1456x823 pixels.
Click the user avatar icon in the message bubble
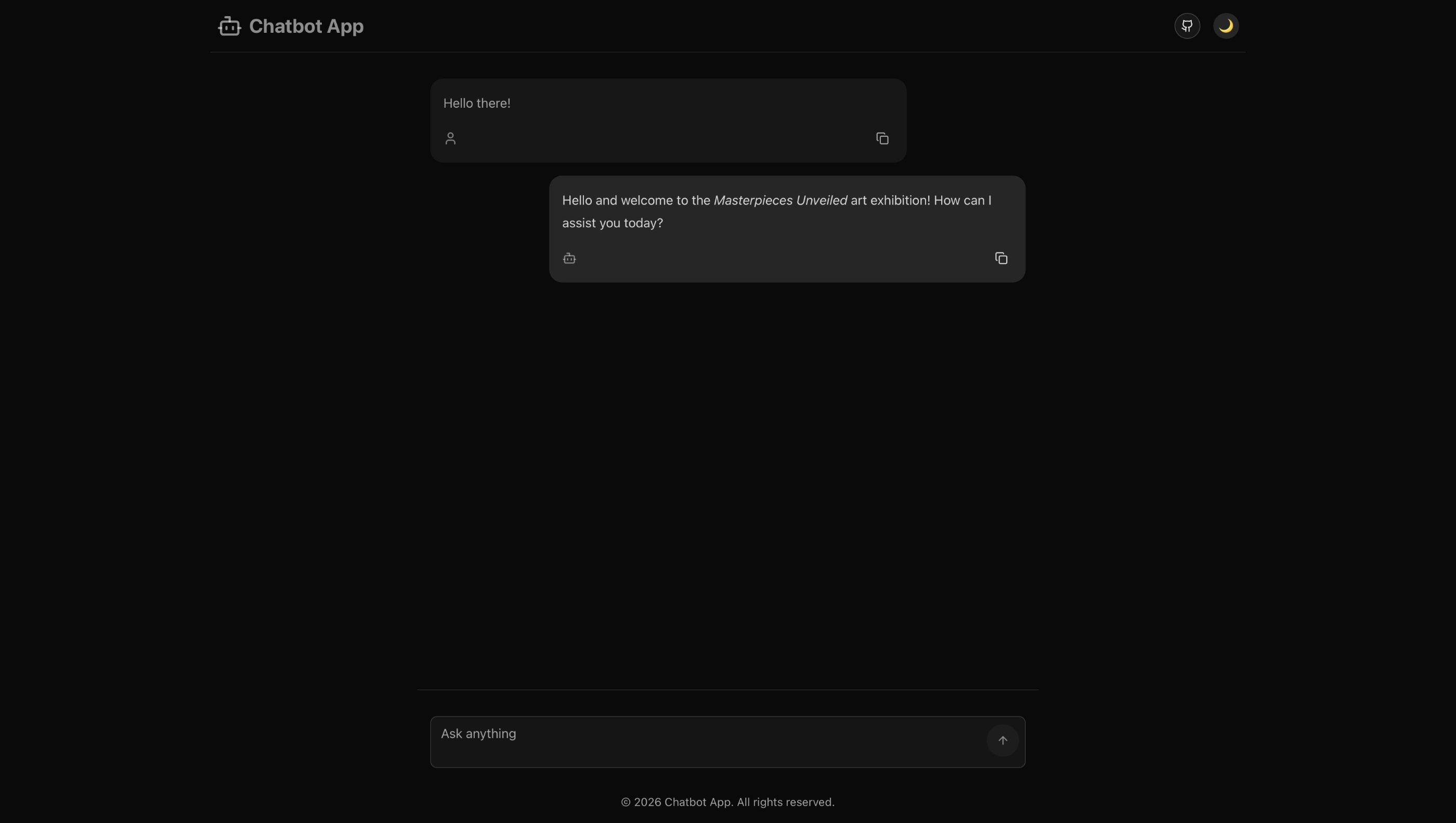coord(450,138)
